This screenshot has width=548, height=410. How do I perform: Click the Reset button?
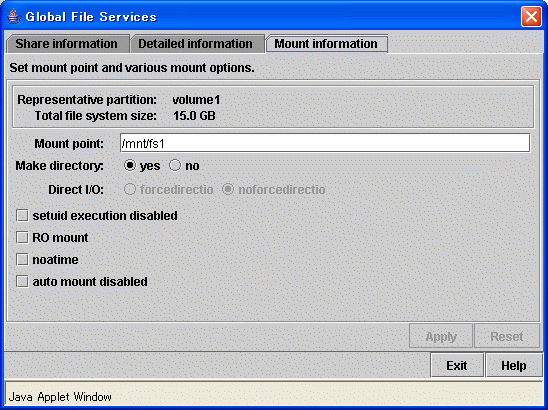coord(506,336)
